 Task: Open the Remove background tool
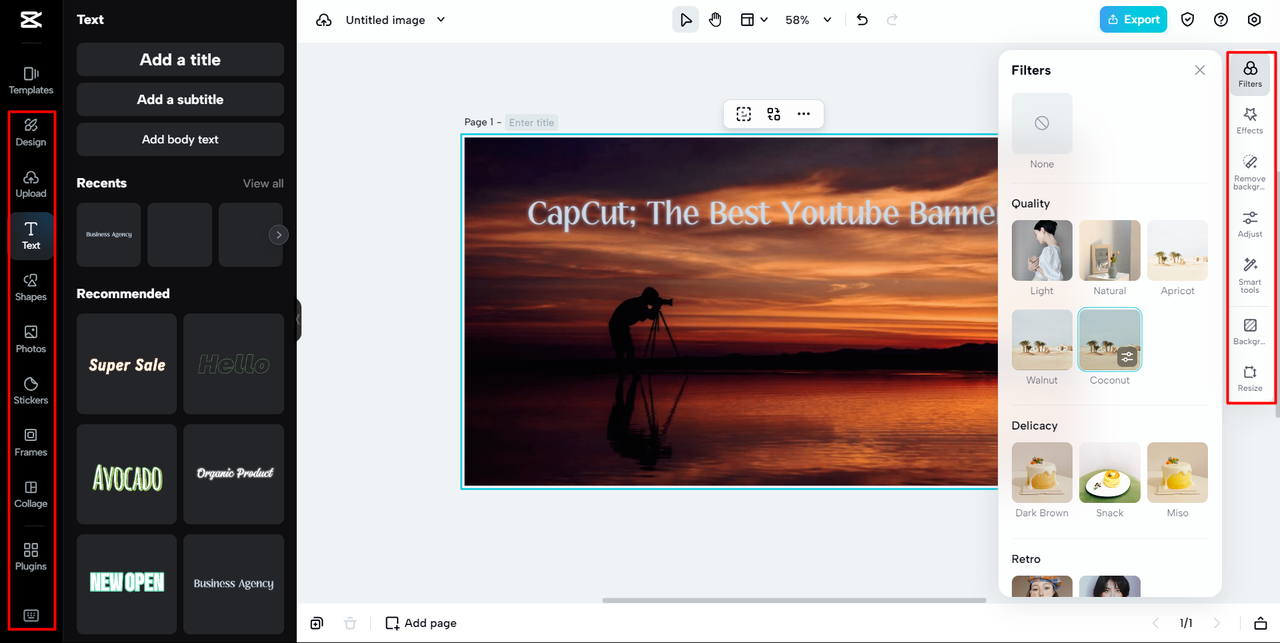[1250, 172]
